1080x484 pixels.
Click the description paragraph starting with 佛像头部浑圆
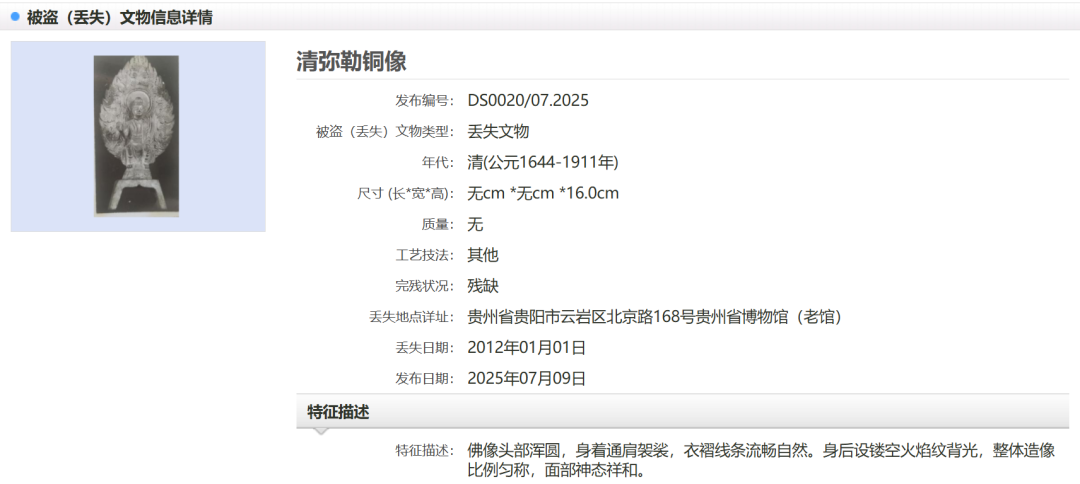coord(760,460)
